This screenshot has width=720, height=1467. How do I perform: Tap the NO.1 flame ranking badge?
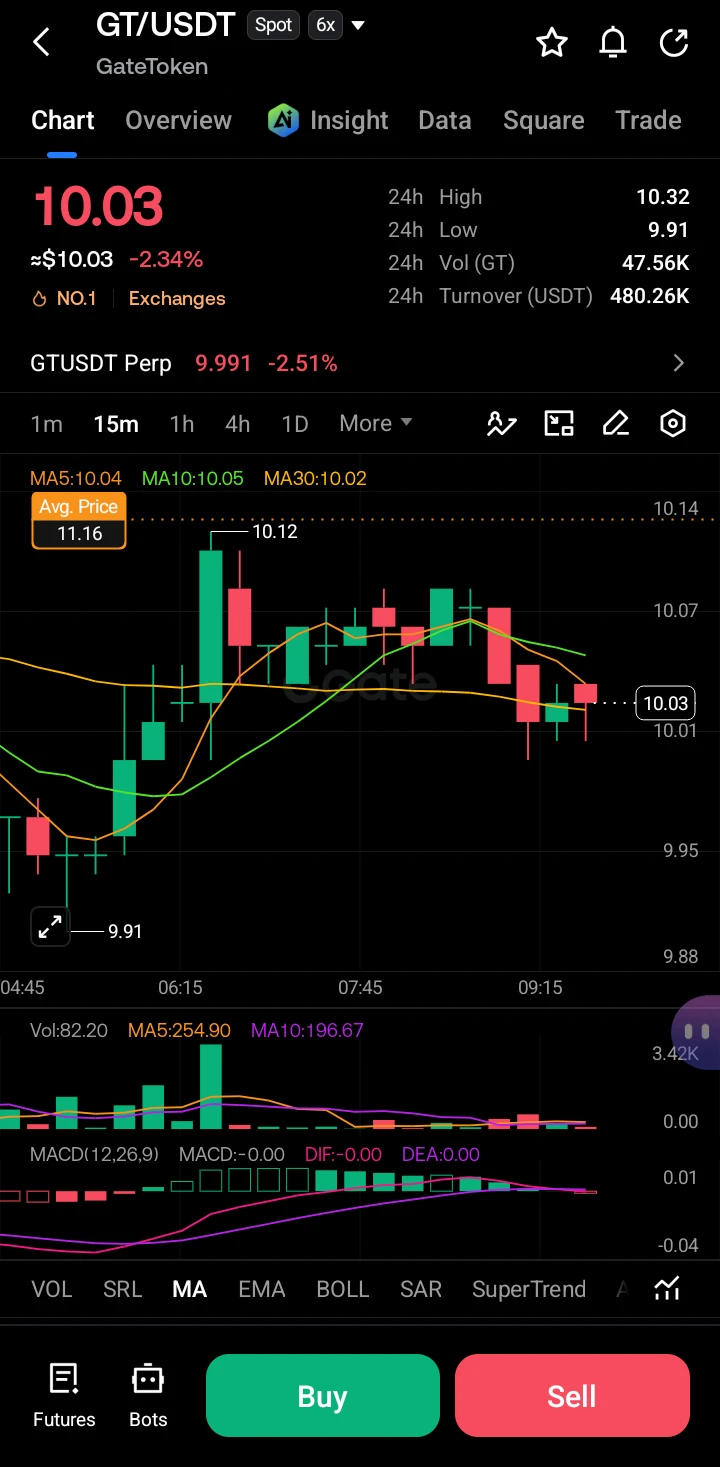click(x=64, y=298)
